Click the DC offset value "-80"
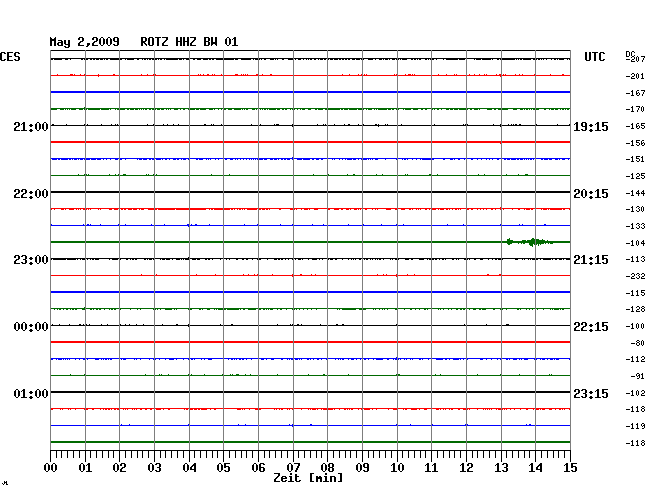The height and width of the screenshot is (494, 650). [x=637, y=343]
